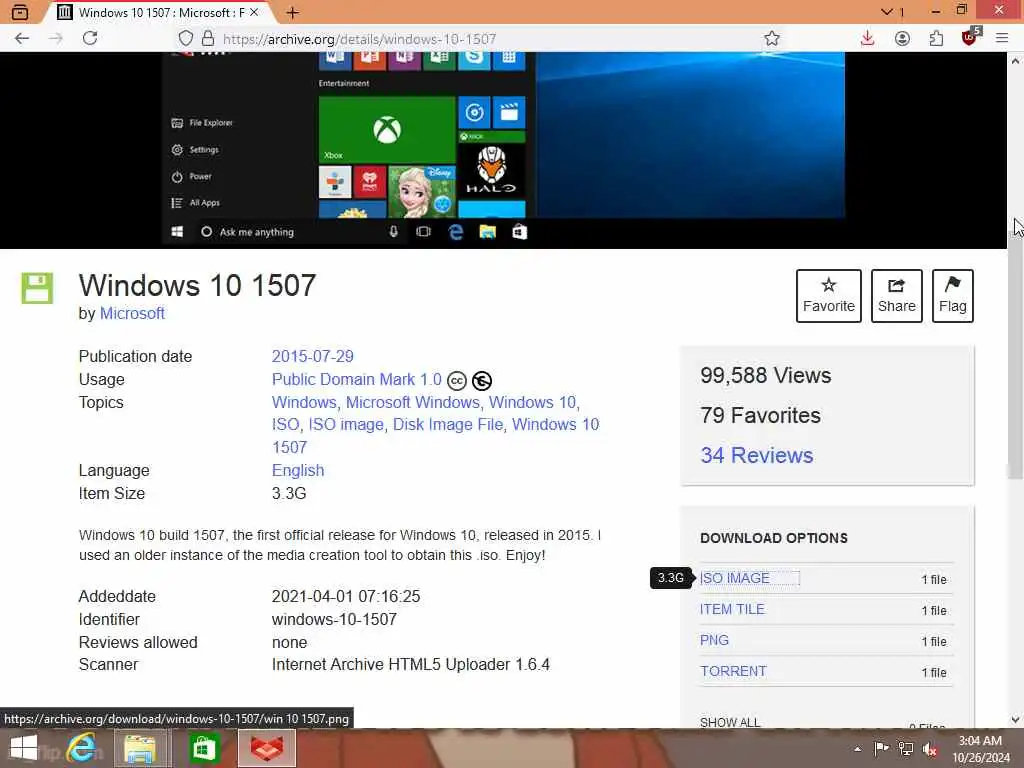Screen dimensions: 1024x768
Task: Open the Action Center flag icon
Action: pyautogui.click(x=881, y=748)
